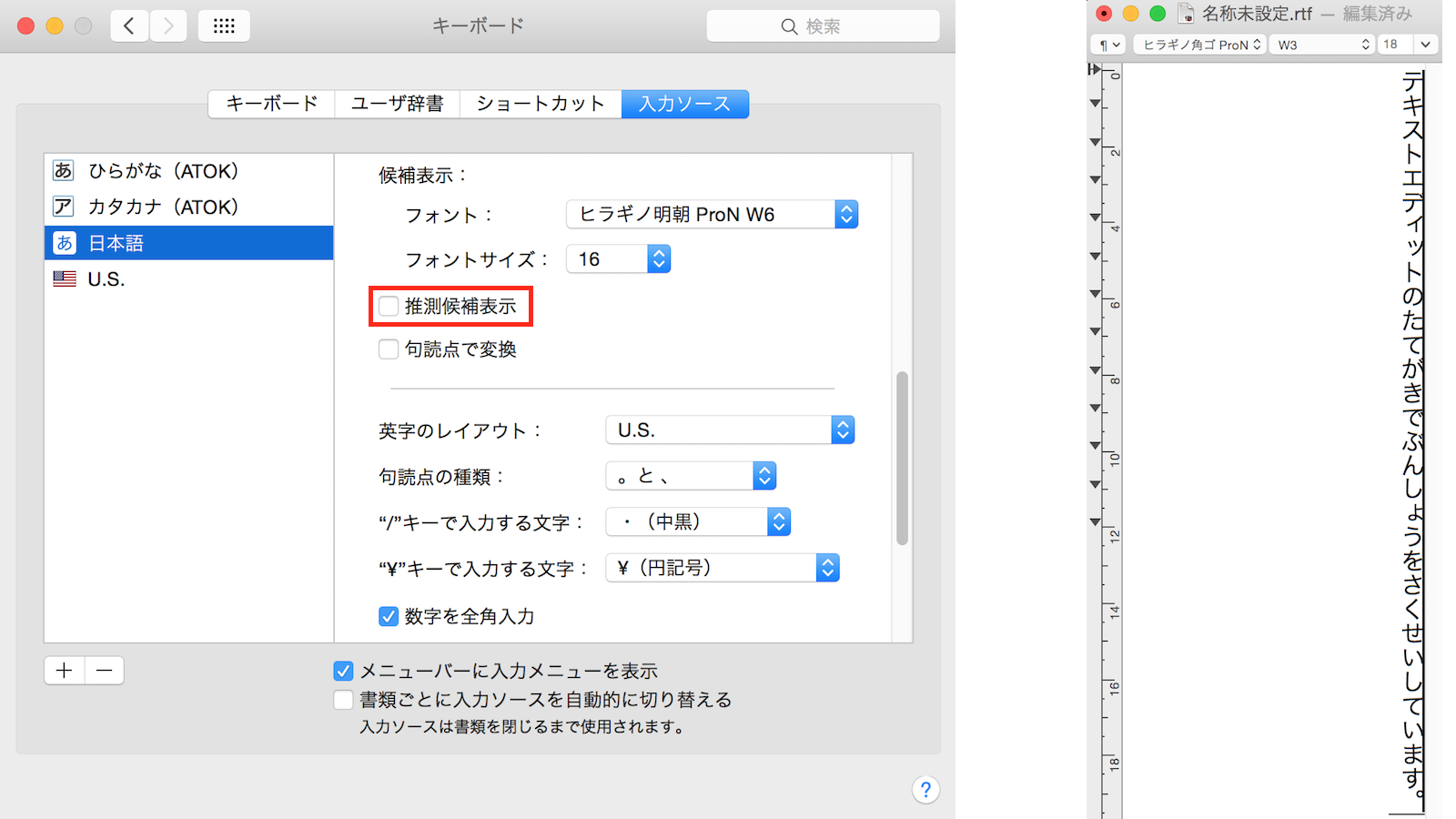Image resolution: width=1456 pixels, height=819 pixels.
Task: Click the 候補表示: section label
Action: pos(422,176)
